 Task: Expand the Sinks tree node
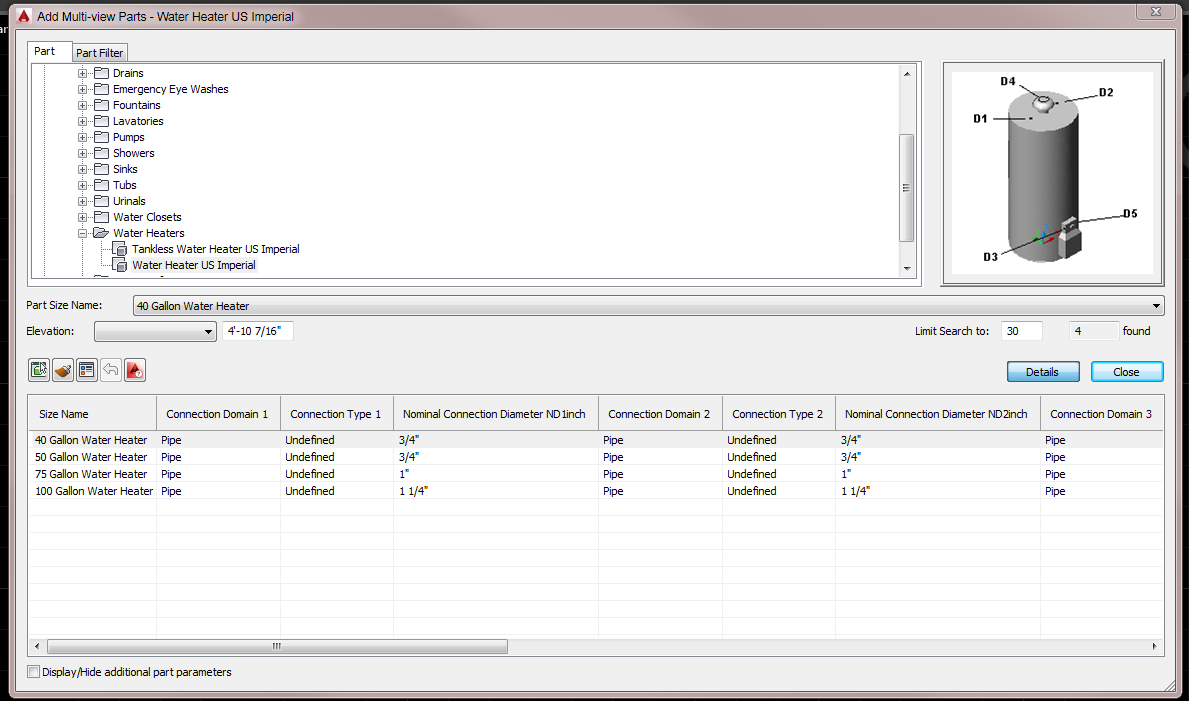tap(83, 168)
